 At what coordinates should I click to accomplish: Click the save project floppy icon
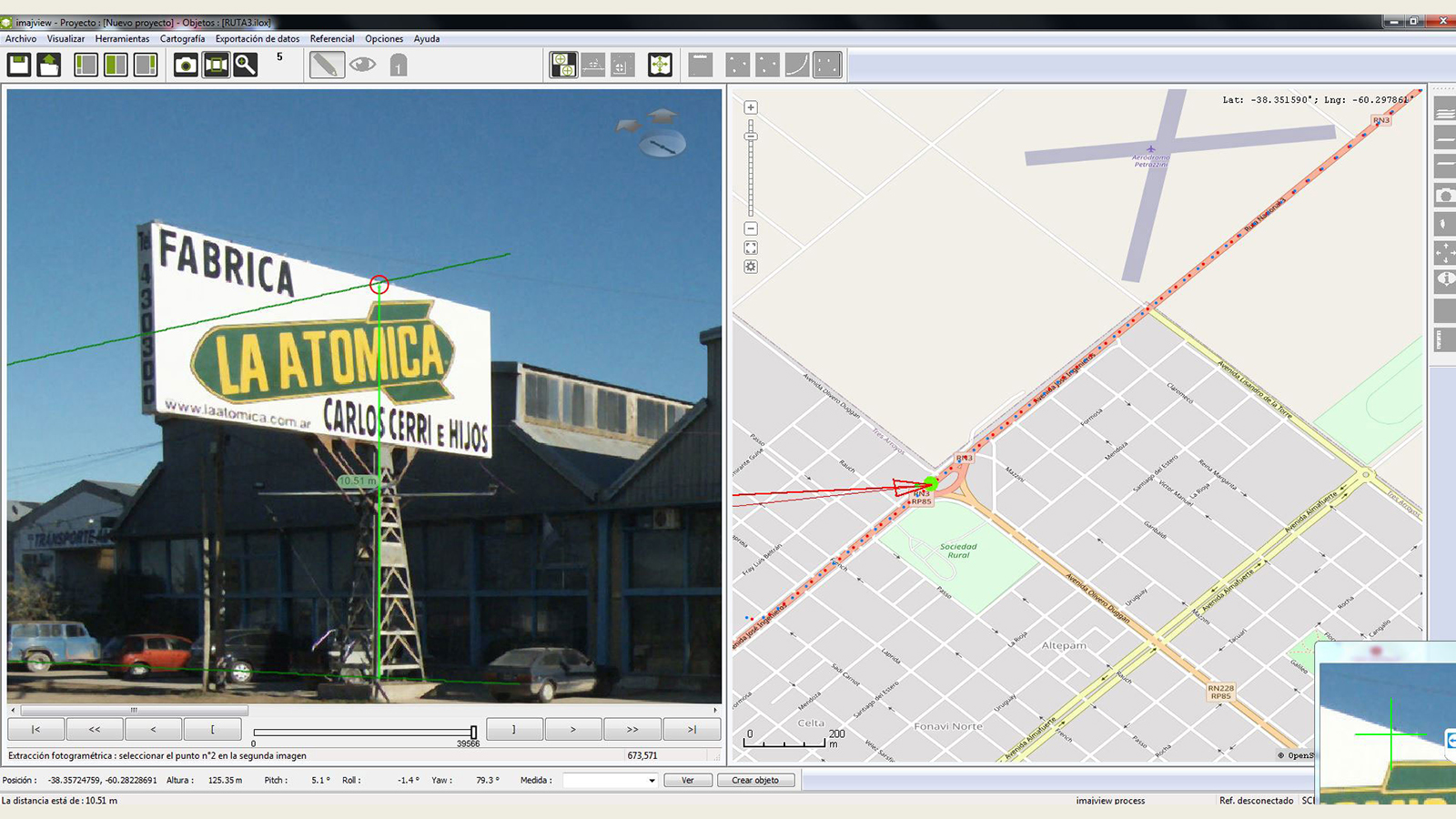(19, 65)
